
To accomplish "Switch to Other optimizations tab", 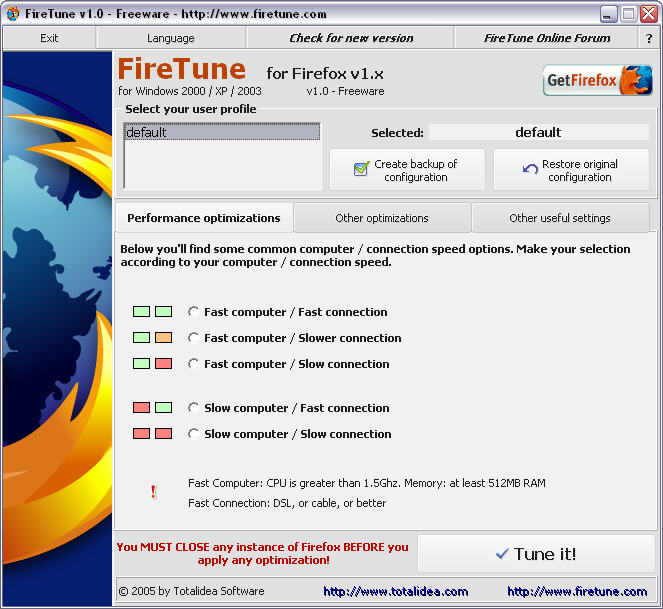I will tap(382, 218).
